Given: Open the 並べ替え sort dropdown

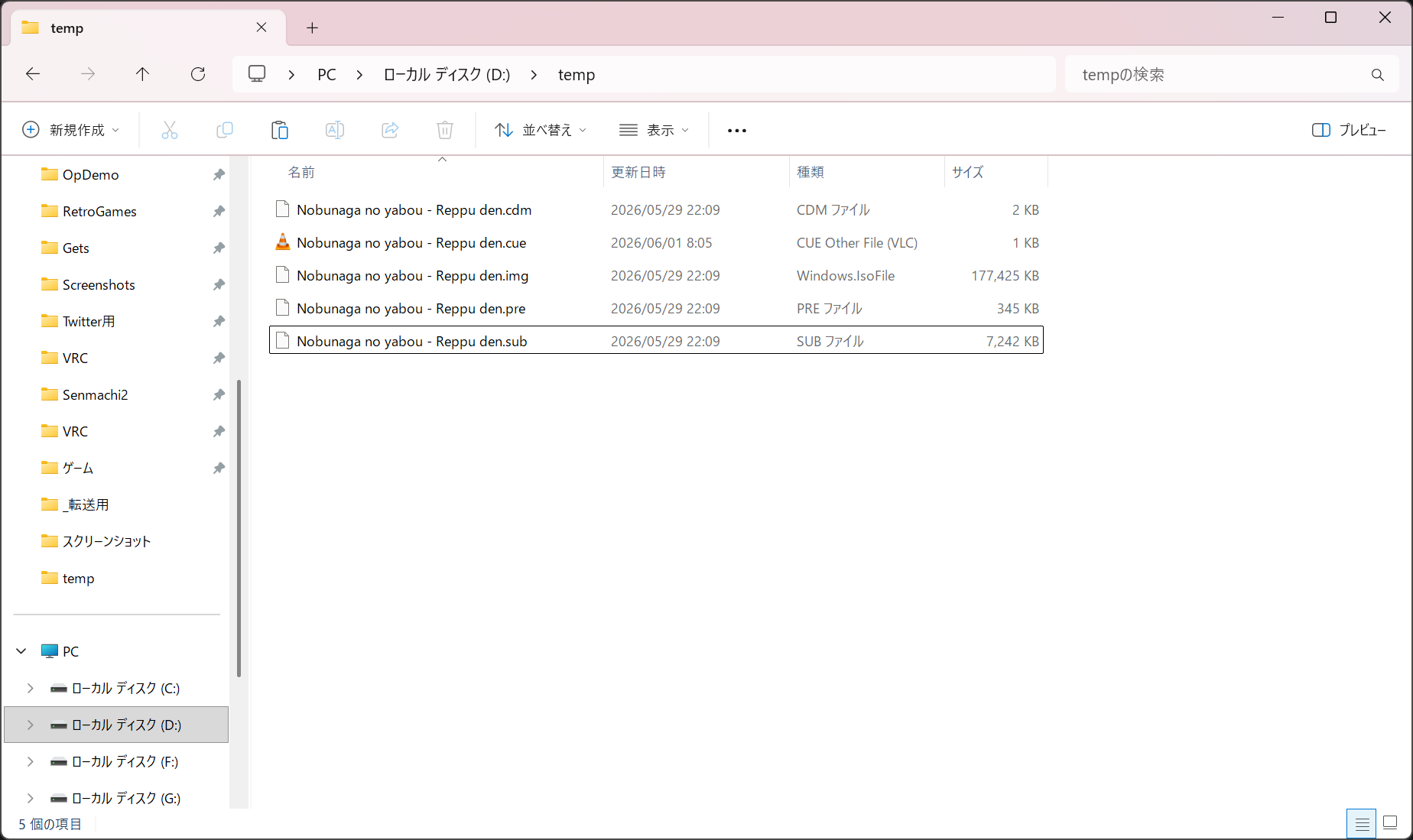Looking at the screenshot, I should pyautogui.click(x=541, y=130).
